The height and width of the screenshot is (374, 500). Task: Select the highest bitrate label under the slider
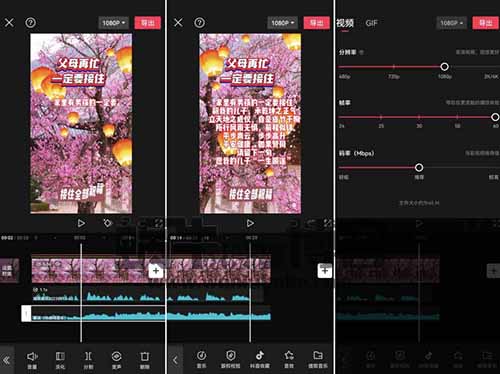coord(494,177)
